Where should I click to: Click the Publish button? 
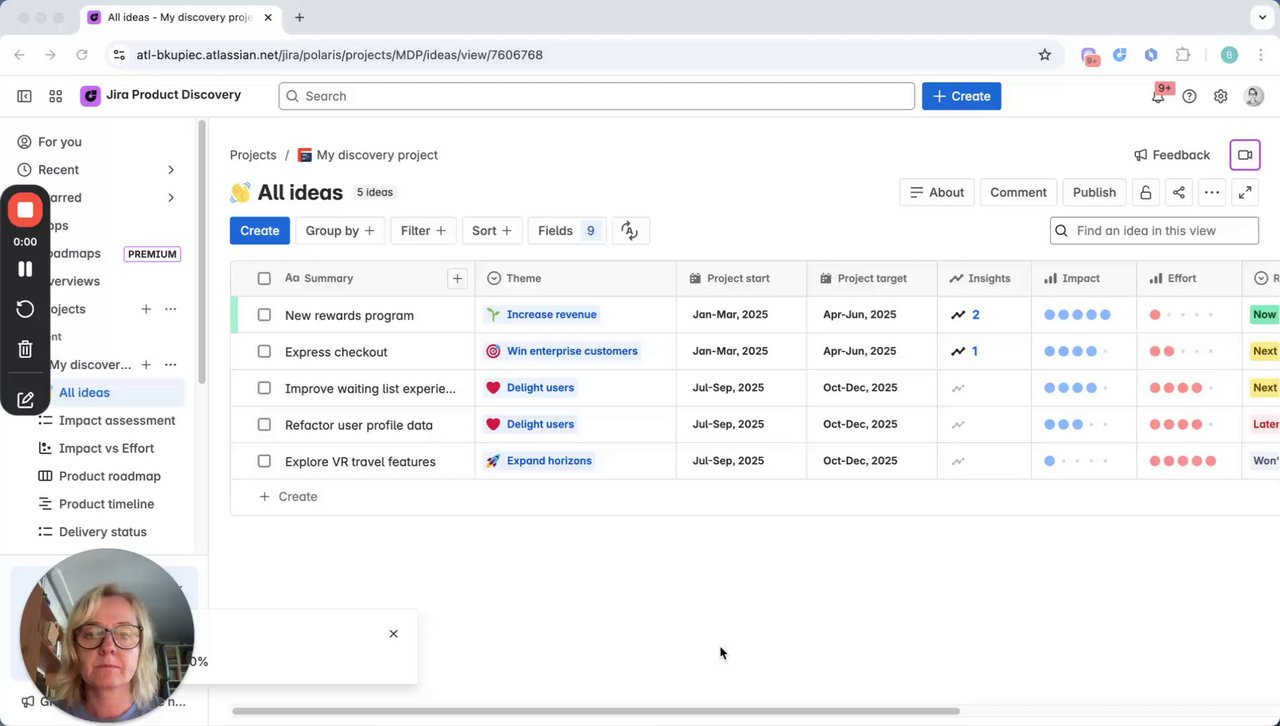pos(1094,192)
